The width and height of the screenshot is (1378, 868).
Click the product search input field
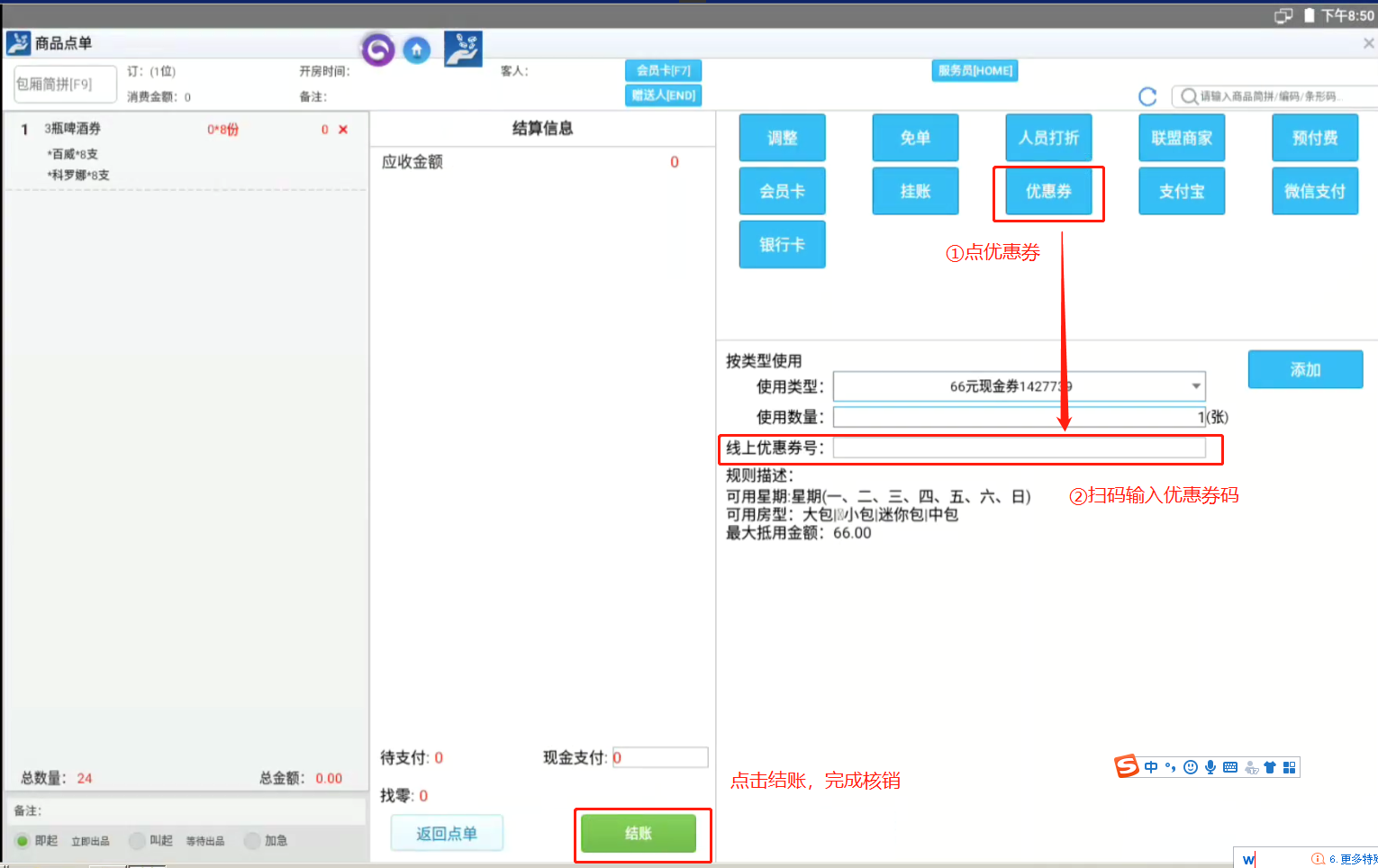click(x=1274, y=96)
